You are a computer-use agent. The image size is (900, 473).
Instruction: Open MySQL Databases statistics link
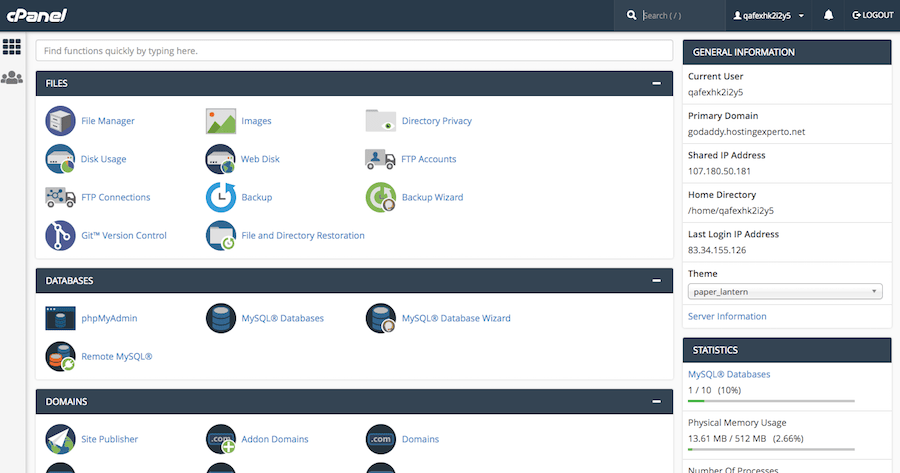729,374
